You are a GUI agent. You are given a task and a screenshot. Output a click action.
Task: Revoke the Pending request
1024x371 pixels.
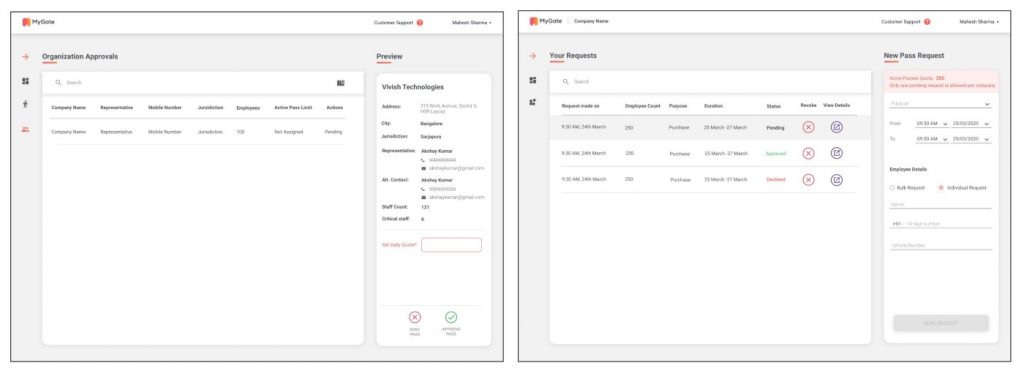808,127
